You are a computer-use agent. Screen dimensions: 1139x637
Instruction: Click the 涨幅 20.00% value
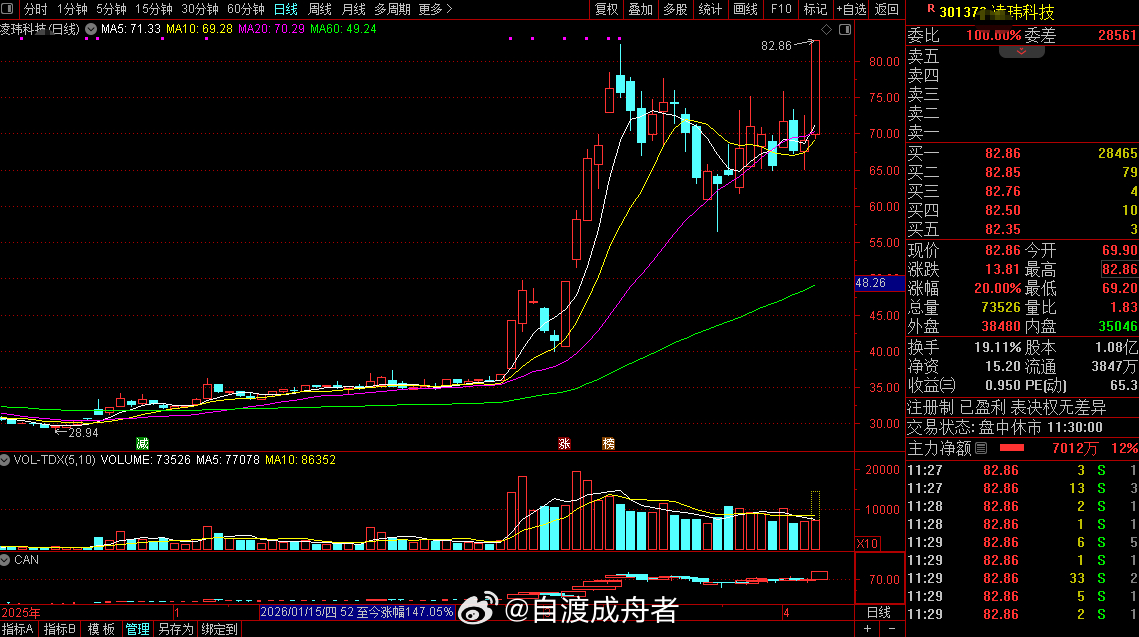pyautogui.click(x=997, y=288)
